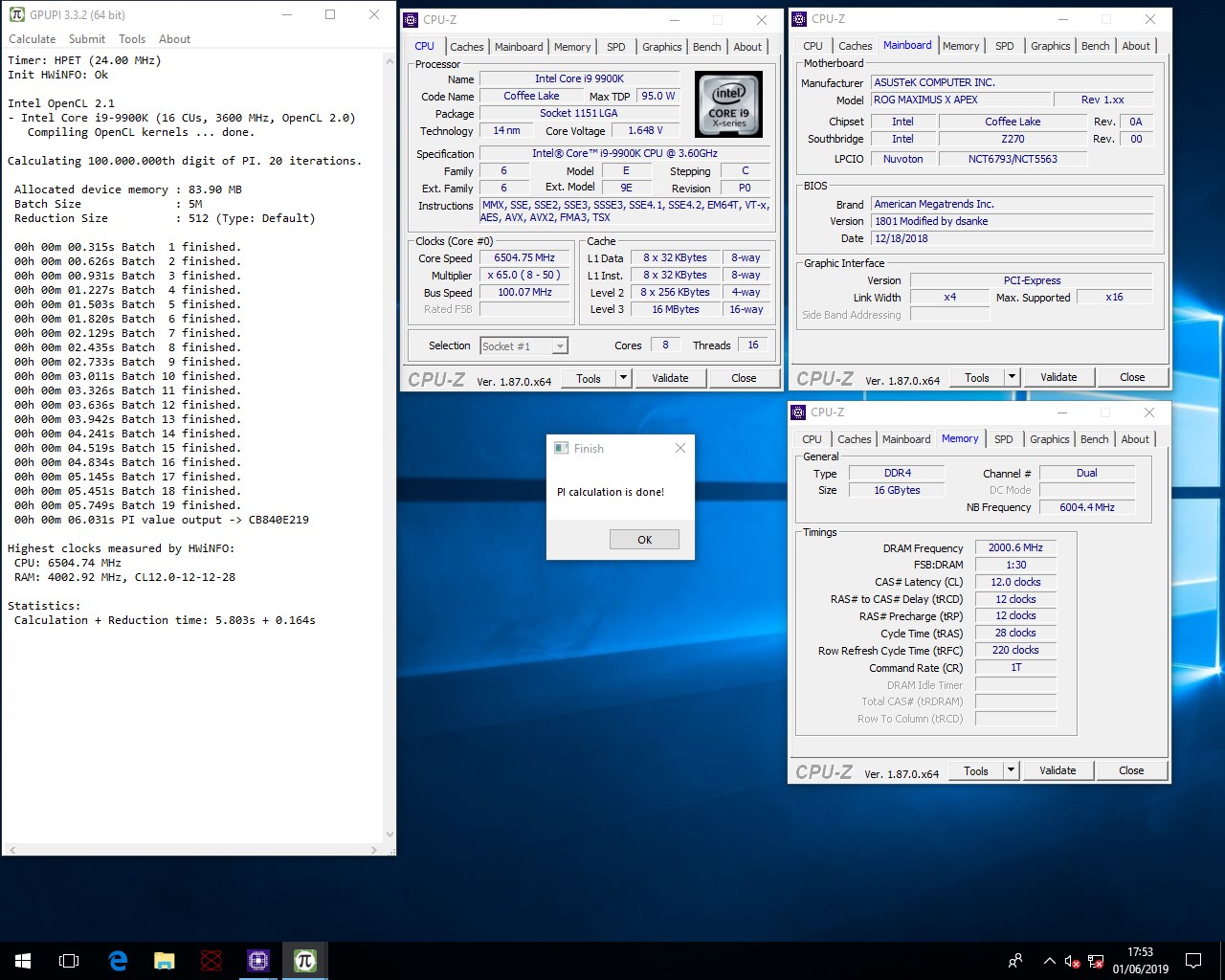Click the People icon in the system tray
The height and width of the screenshot is (980, 1225).
[1014, 961]
